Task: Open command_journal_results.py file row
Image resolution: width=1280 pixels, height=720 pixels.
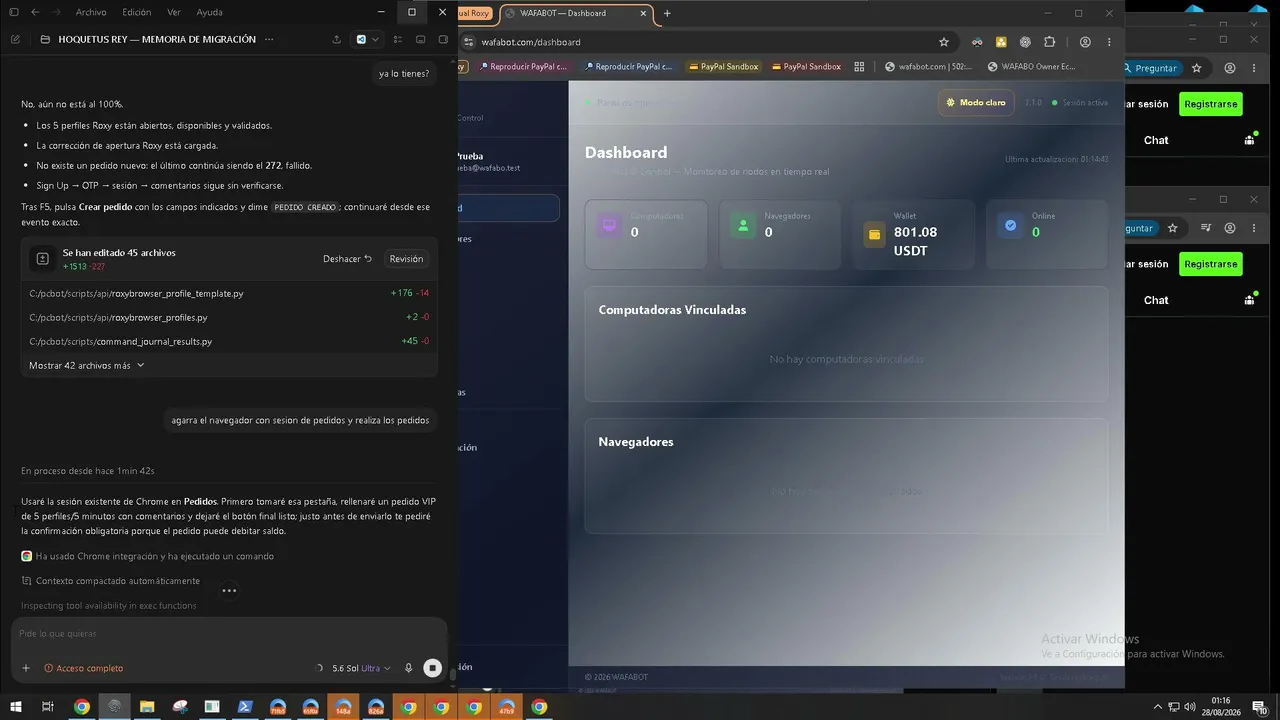Action: 229,341
